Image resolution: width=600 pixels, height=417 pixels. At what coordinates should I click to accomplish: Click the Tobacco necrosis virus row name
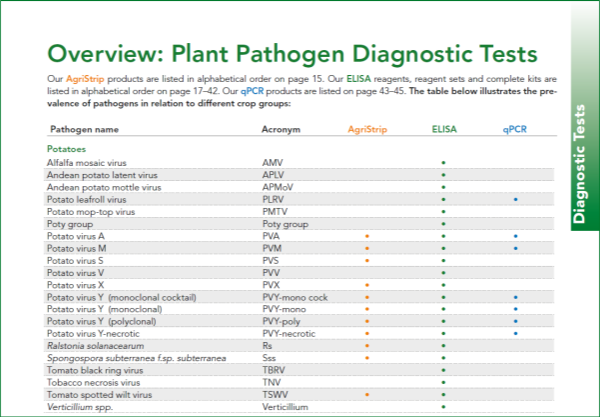coord(93,383)
